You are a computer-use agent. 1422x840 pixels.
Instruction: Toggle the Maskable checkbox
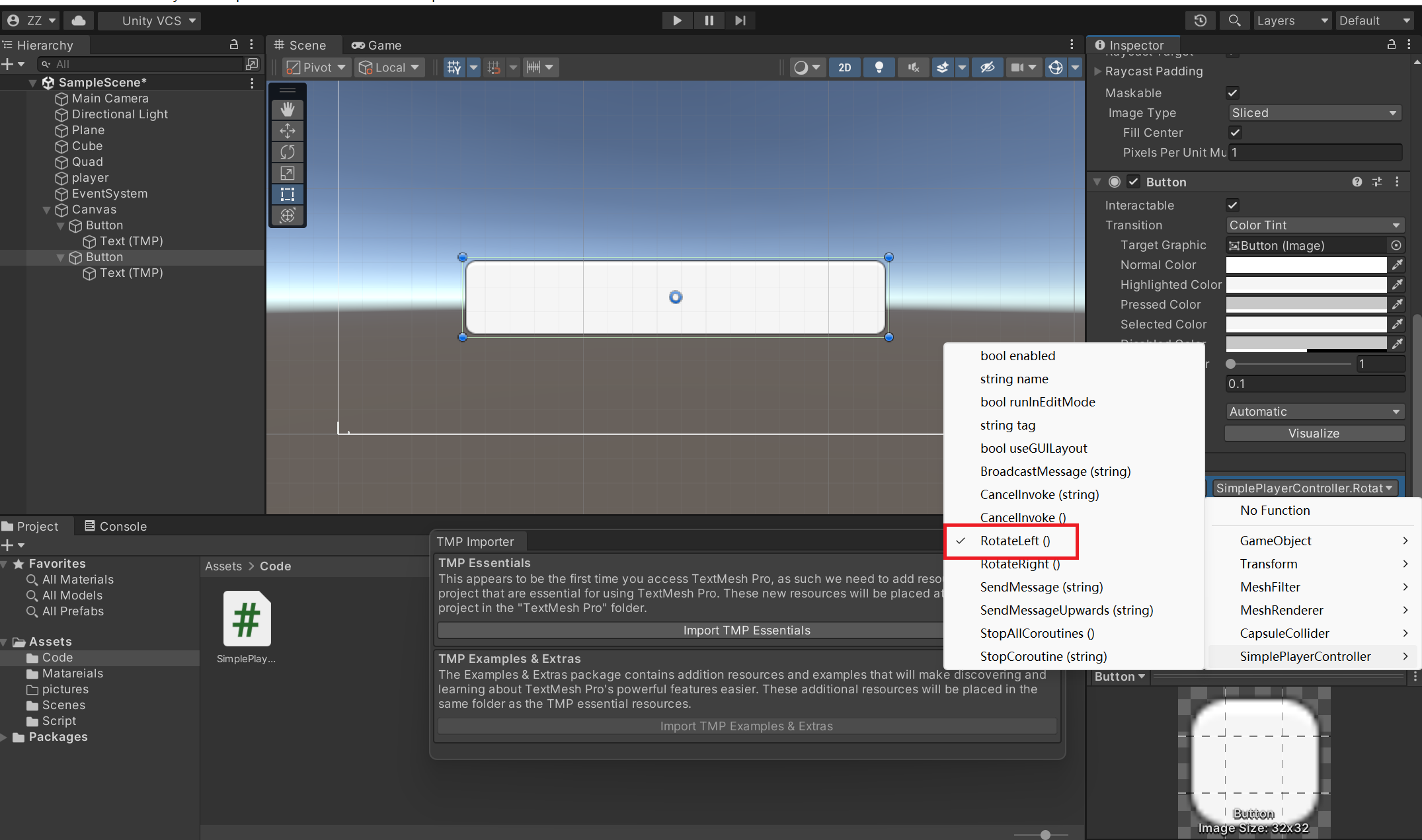(1232, 93)
